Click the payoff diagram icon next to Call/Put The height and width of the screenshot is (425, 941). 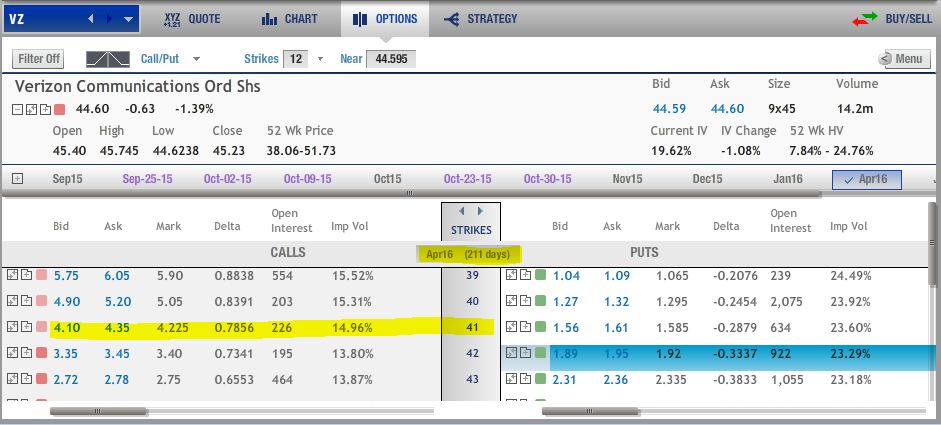(107, 59)
